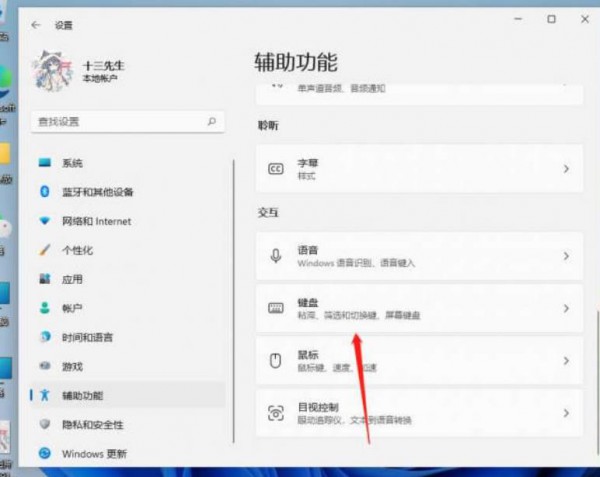
Task: Click the 目视控制 eye tracker icon
Action: tap(276, 413)
